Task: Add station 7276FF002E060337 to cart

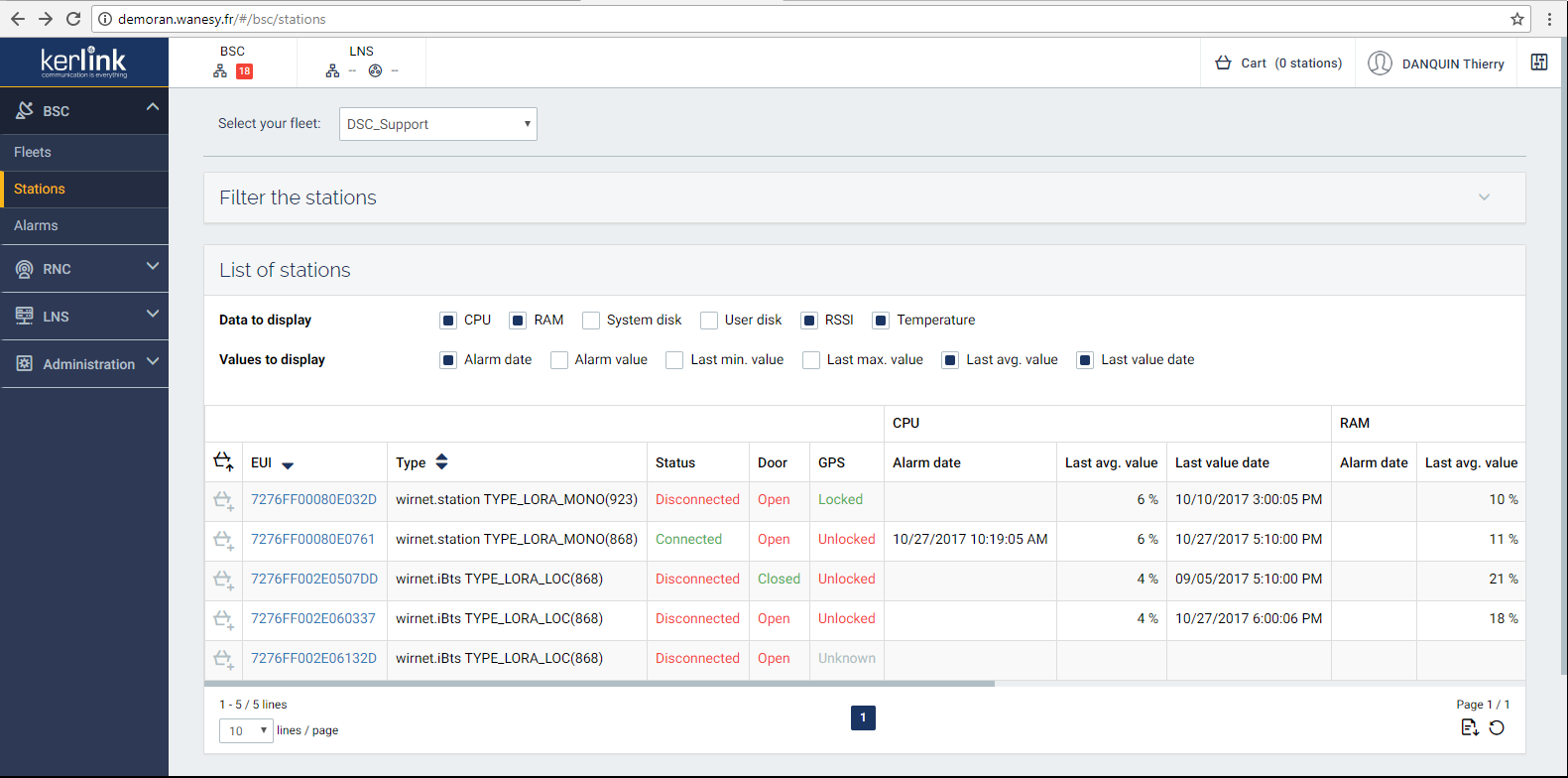Action: [223, 619]
